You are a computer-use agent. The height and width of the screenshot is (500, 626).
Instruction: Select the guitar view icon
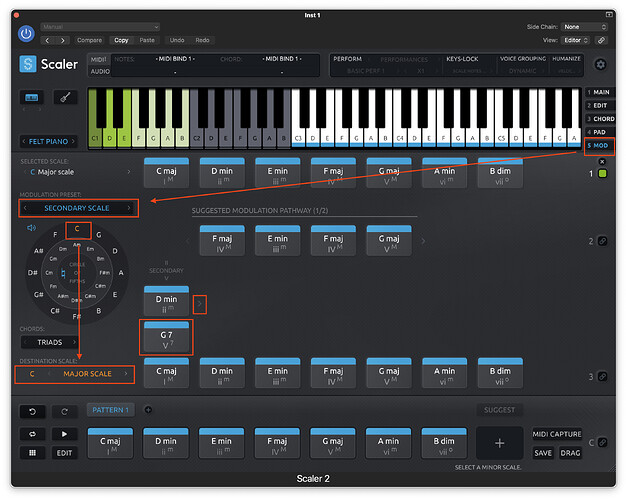pyautogui.click(x=65, y=97)
